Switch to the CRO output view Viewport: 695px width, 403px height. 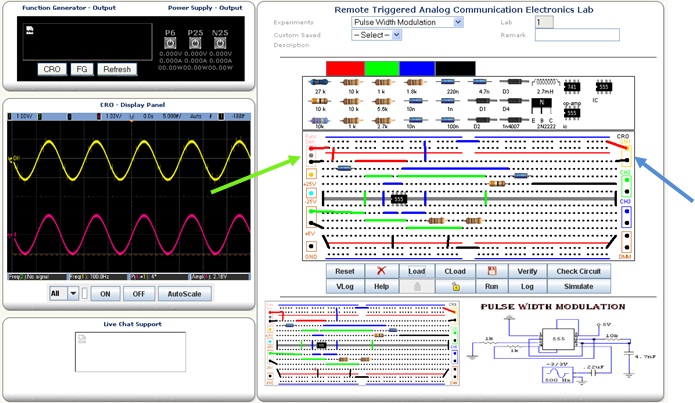(x=52, y=69)
